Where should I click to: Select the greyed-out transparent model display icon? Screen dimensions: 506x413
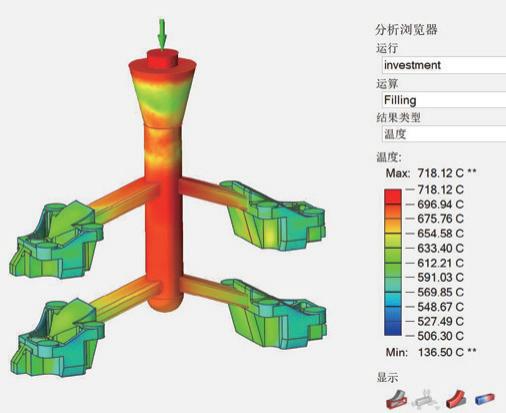[425, 399]
